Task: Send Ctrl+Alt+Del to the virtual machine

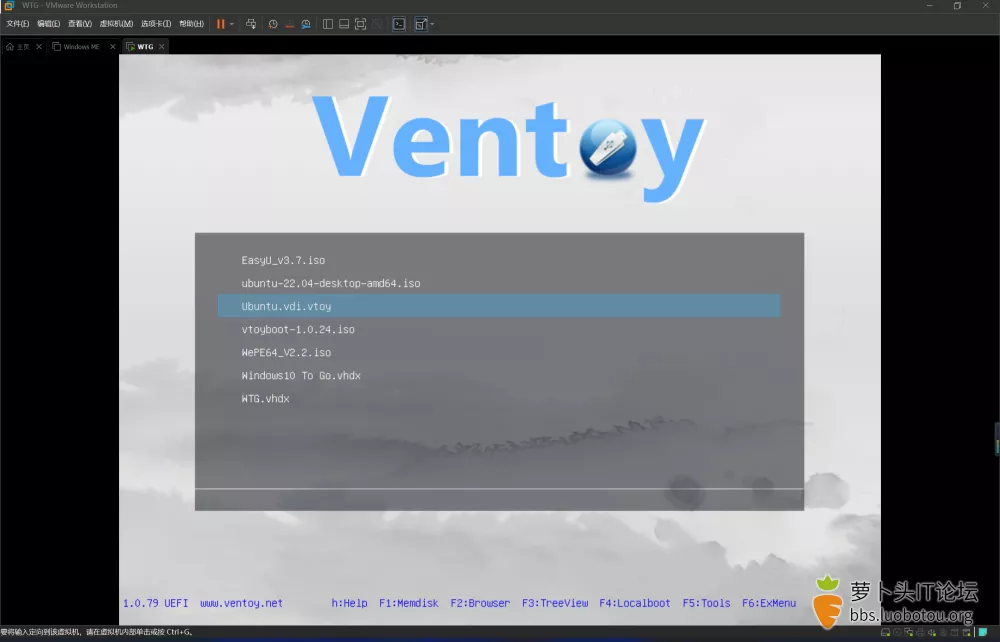Action: [251, 24]
